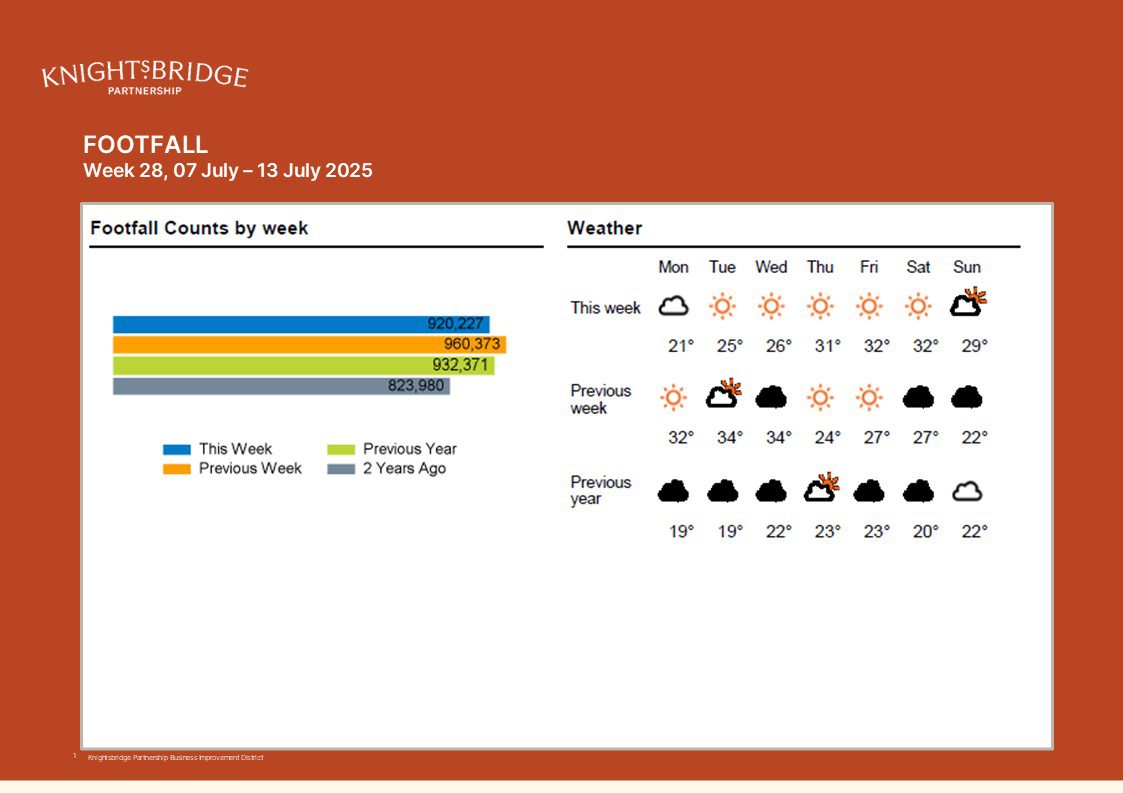Click the This week row label
Screen dimensions: 1123x793
[605, 308]
